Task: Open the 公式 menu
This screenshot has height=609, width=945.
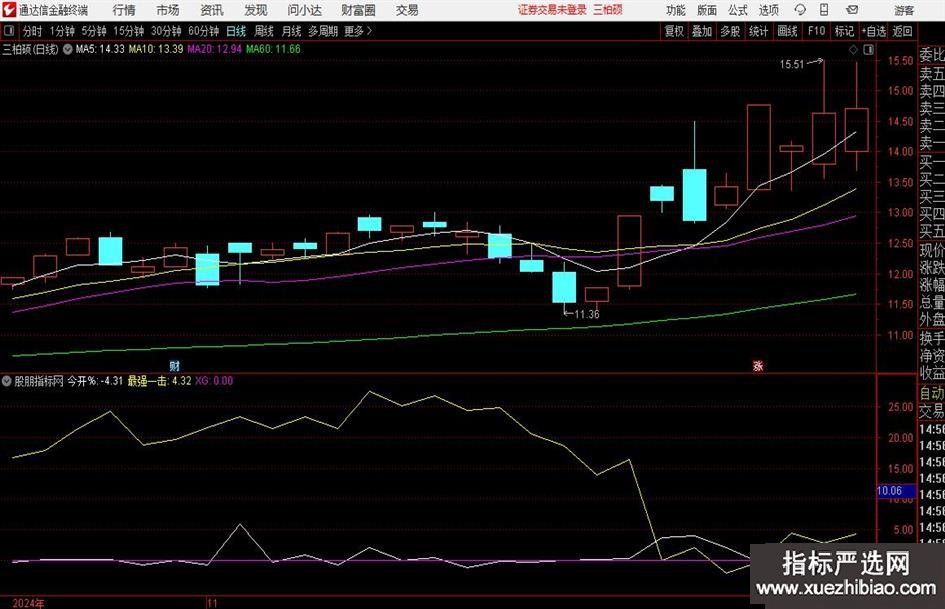Action: click(x=737, y=10)
